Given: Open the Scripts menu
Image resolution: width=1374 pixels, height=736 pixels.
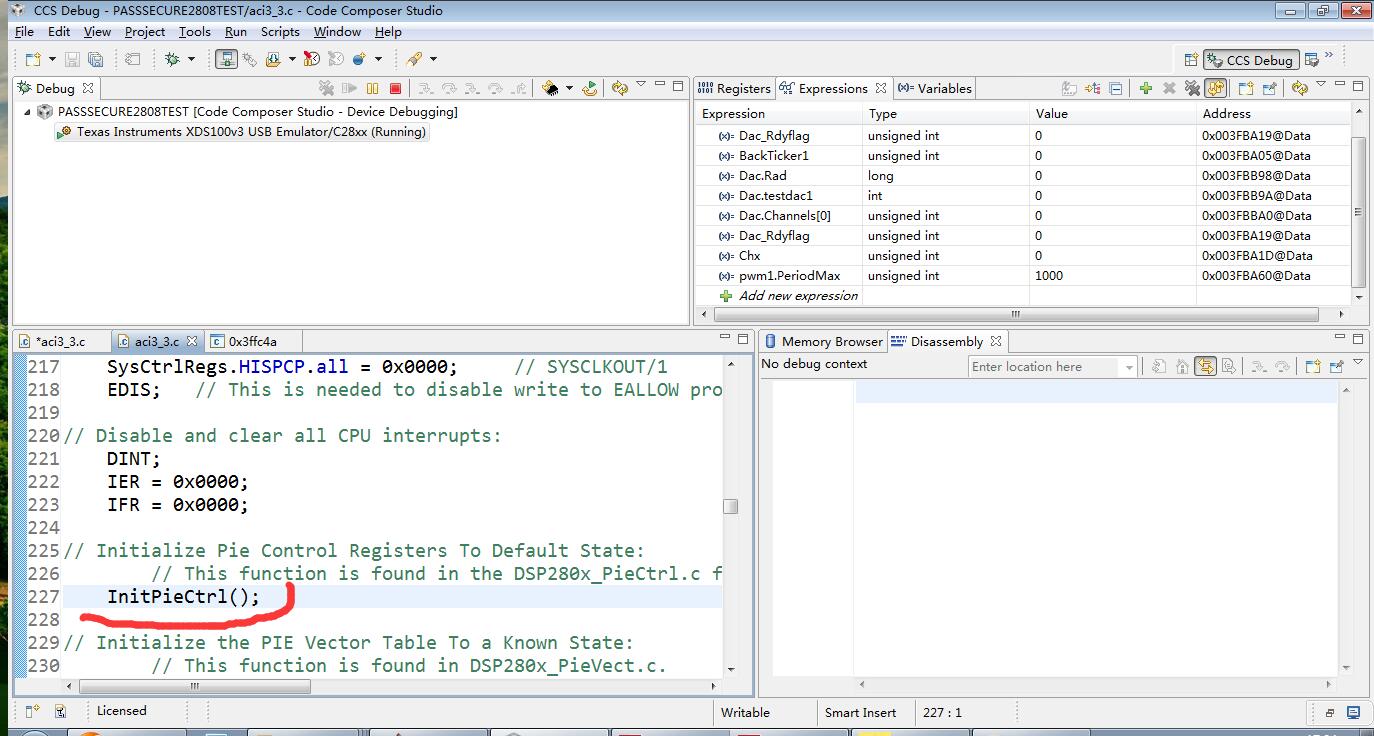Looking at the screenshot, I should pyautogui.click(x=280, y=32).
